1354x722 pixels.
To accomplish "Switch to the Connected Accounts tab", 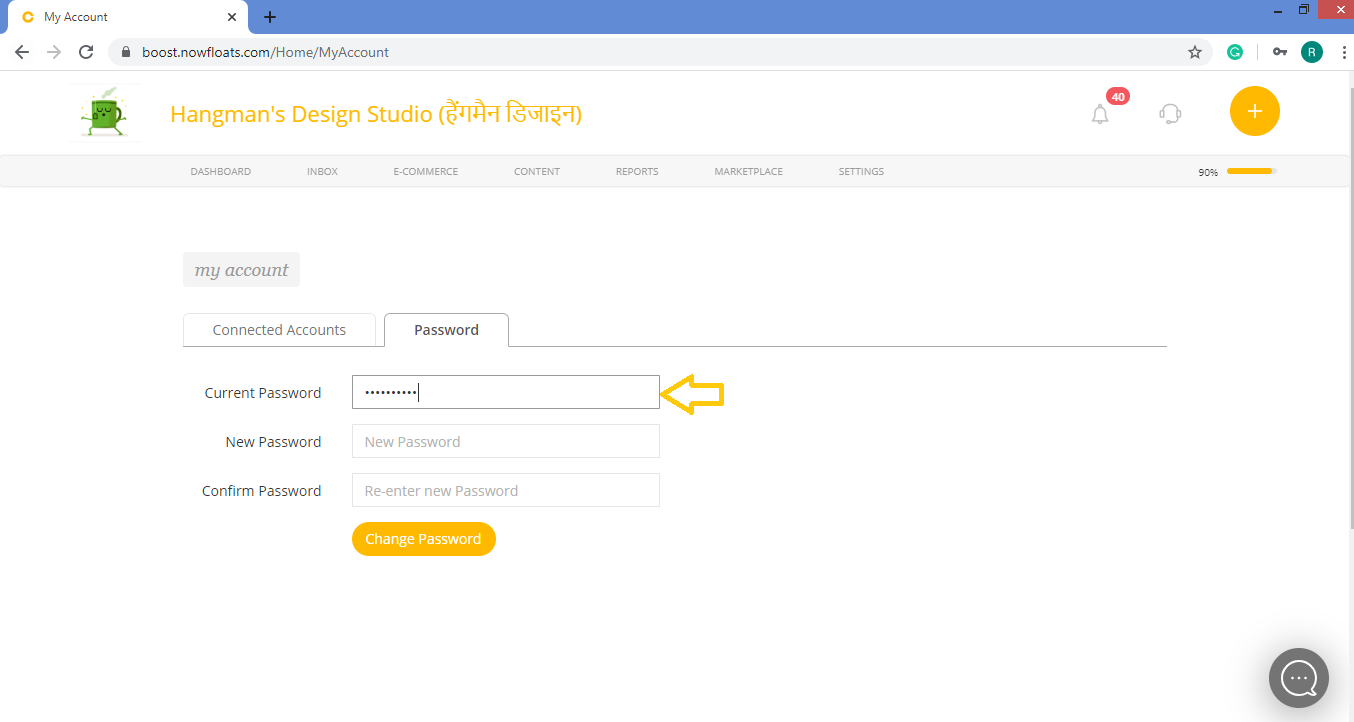I will pyautogui.click(x=279, y=329).
